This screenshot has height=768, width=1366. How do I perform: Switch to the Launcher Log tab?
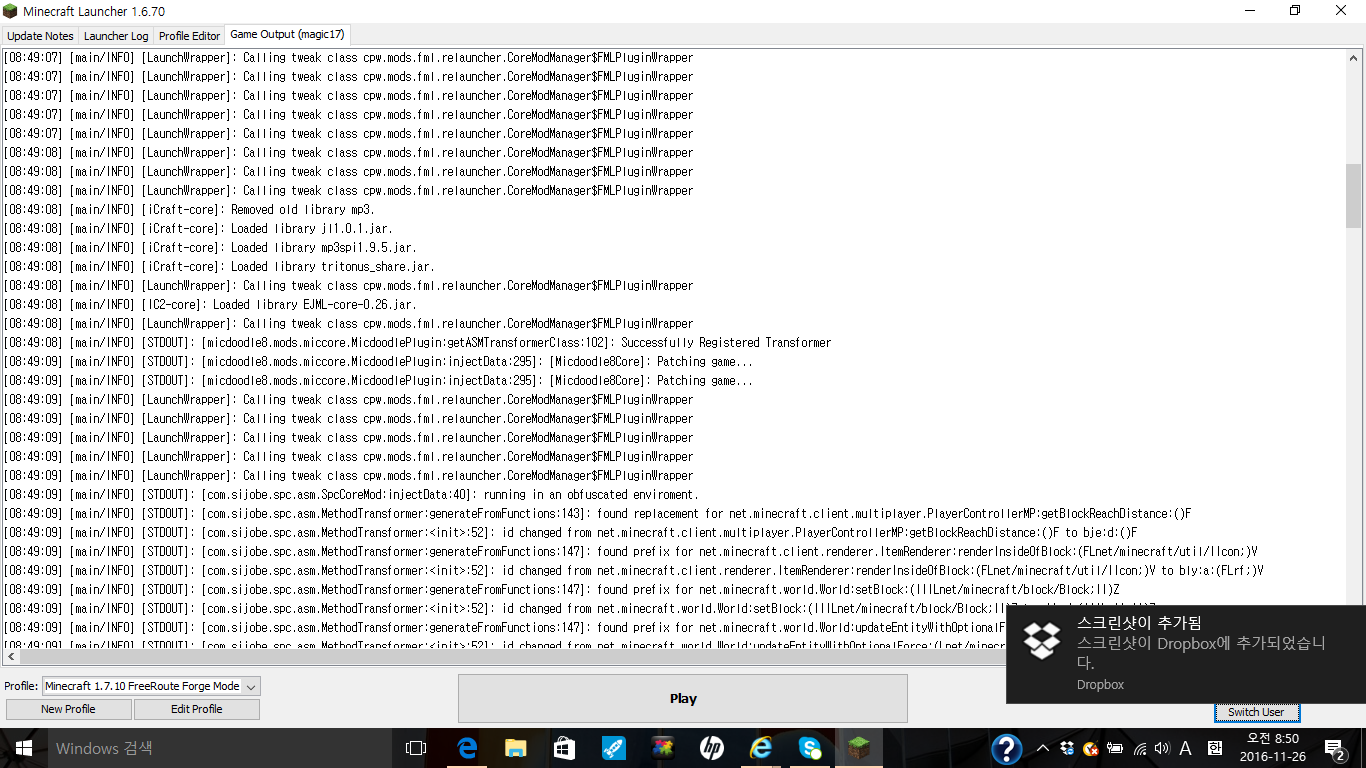(x=116, y=35)
